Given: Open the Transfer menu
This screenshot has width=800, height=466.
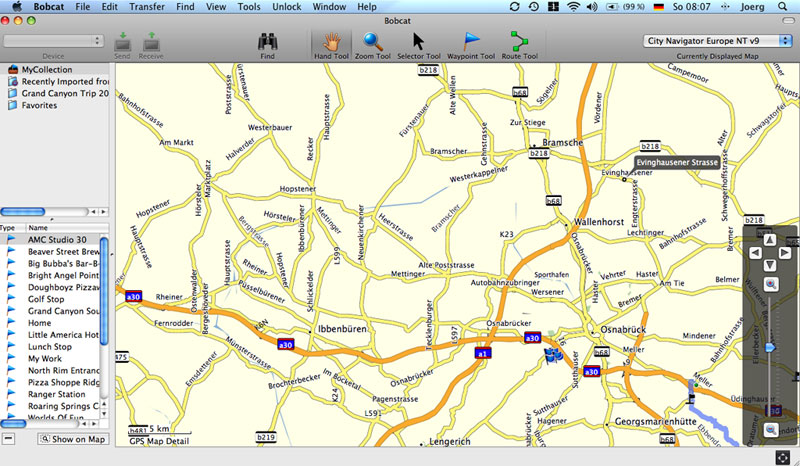Looking at the screenshot, I should (x=147, y=7).
